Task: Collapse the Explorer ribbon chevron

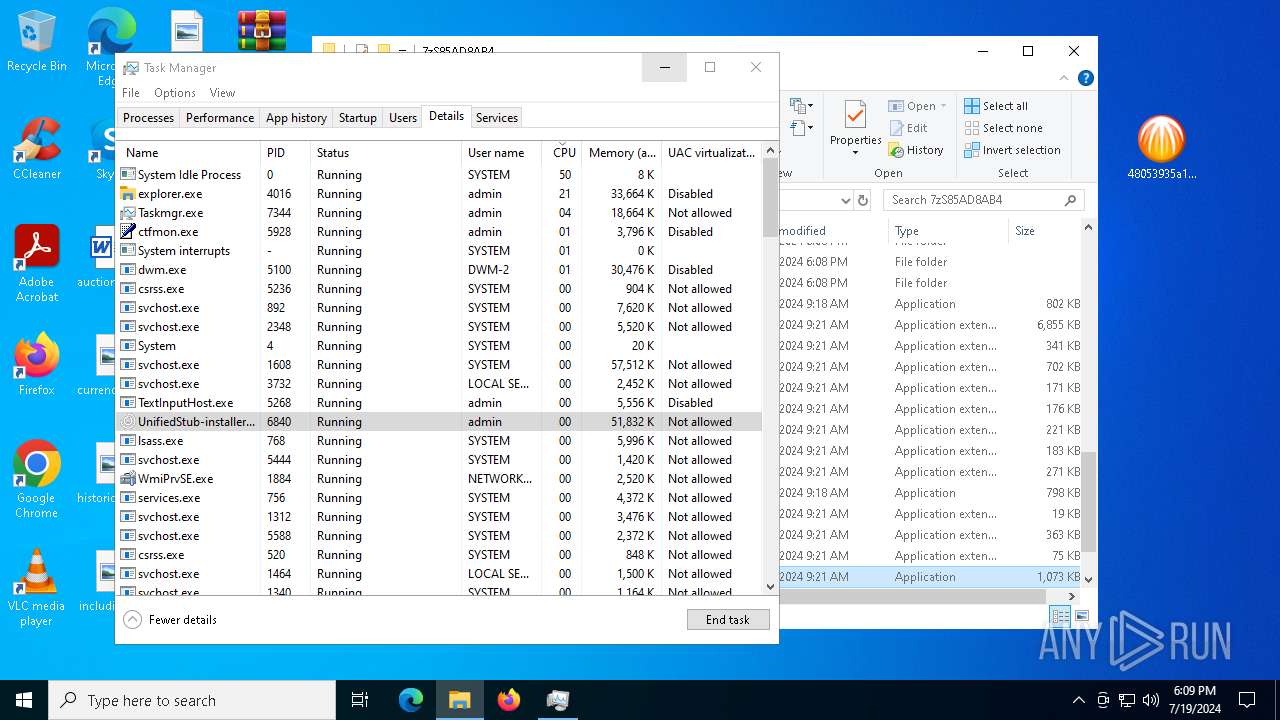Action: tap(1064, 78)
